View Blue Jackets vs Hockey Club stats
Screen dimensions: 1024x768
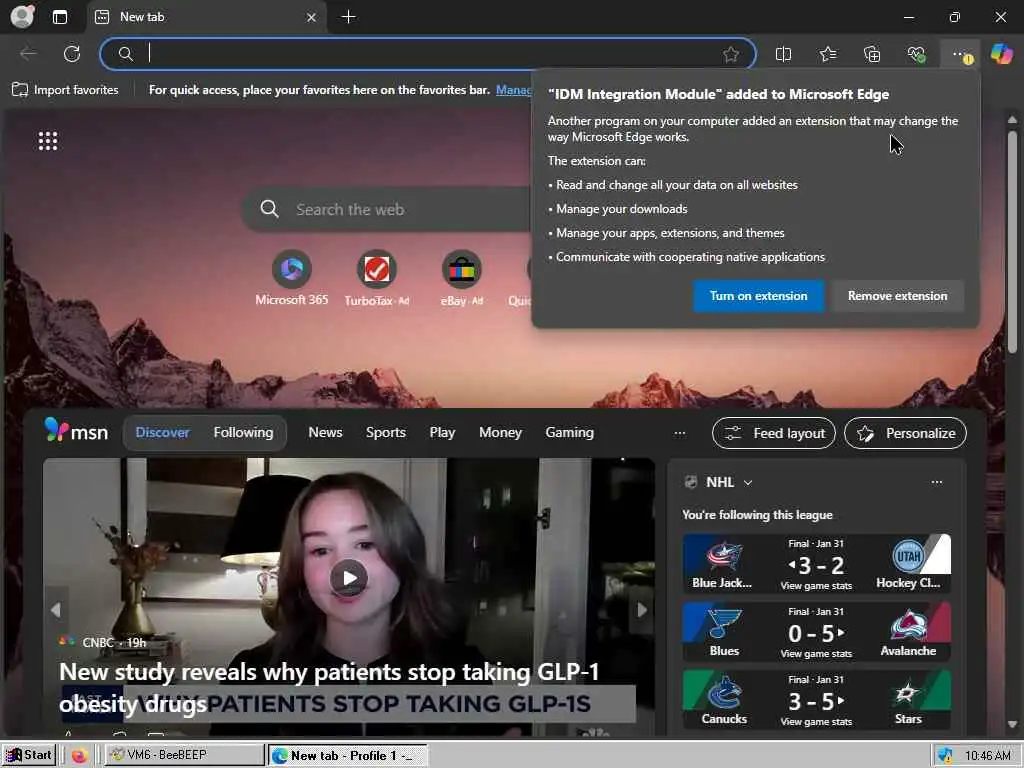(816, 586)
